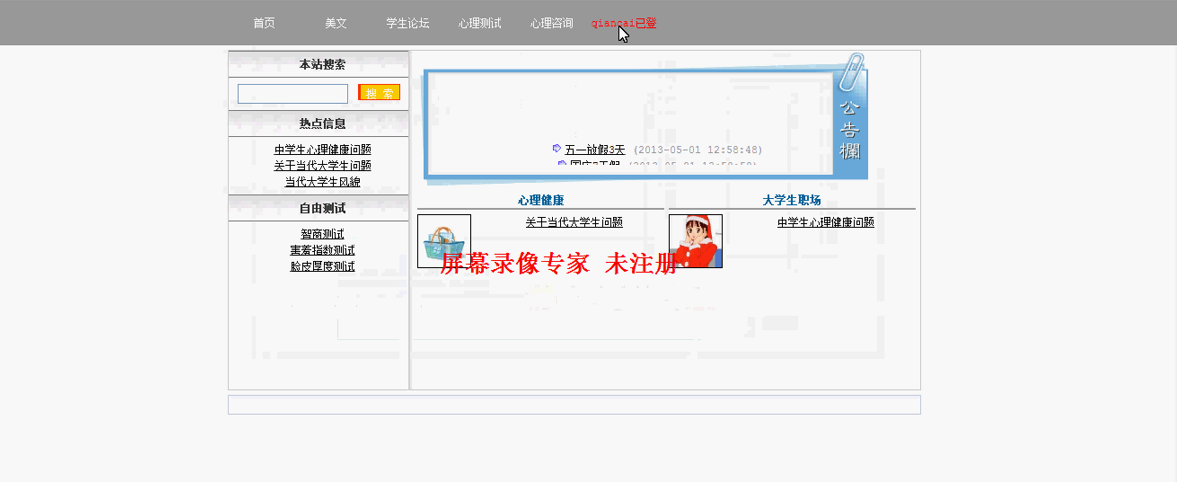1177x482 pixels.
Task: Focus the site search input box
Action: click(x=293, y=94)
